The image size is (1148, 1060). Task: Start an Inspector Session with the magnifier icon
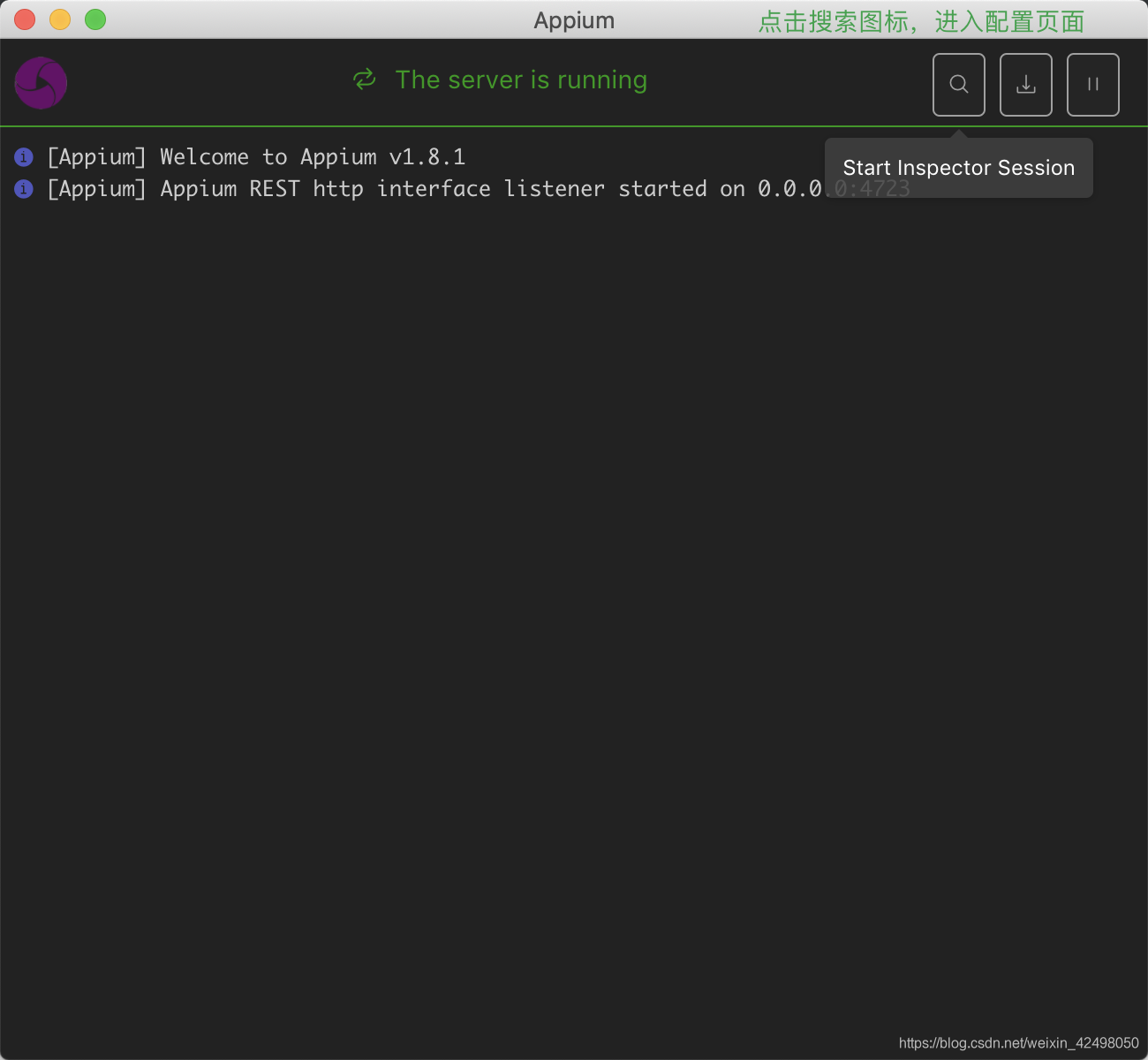(959, 85)
